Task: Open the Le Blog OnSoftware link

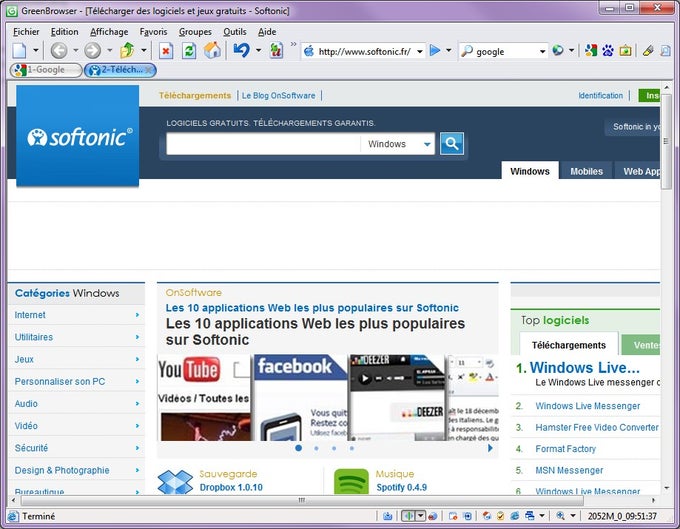Action: pyautogui.click(x=278, y=95)
